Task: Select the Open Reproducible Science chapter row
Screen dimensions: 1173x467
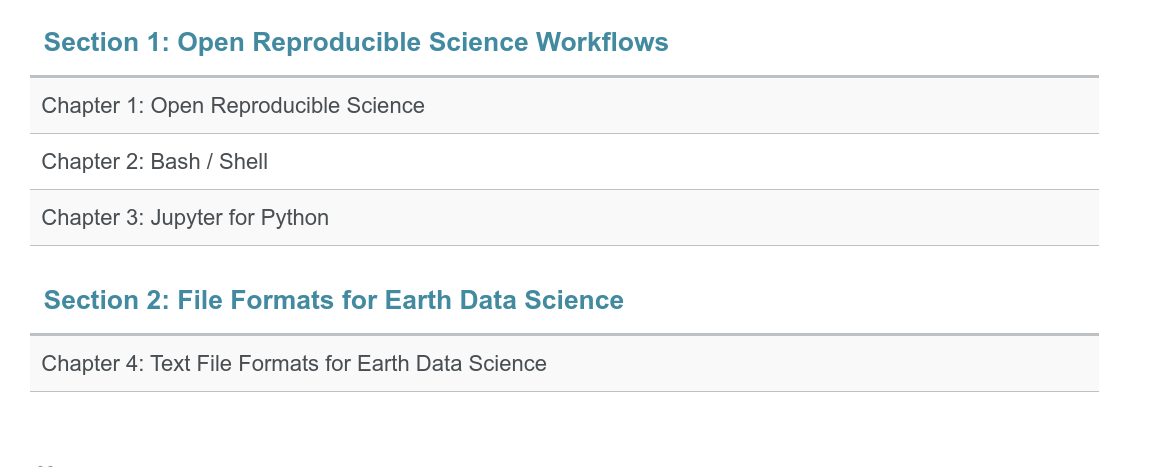Action: [564, 106]
